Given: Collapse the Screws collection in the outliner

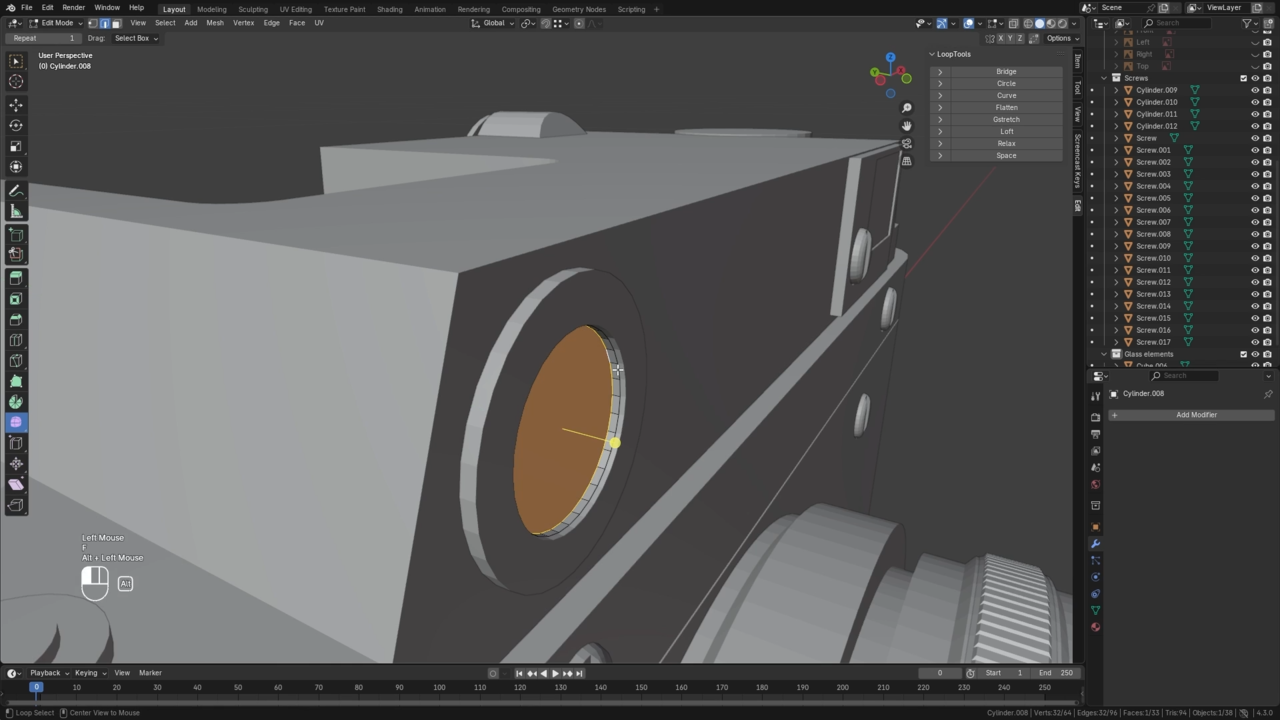Looking at the screenshot, I should tap(1104, 78).
